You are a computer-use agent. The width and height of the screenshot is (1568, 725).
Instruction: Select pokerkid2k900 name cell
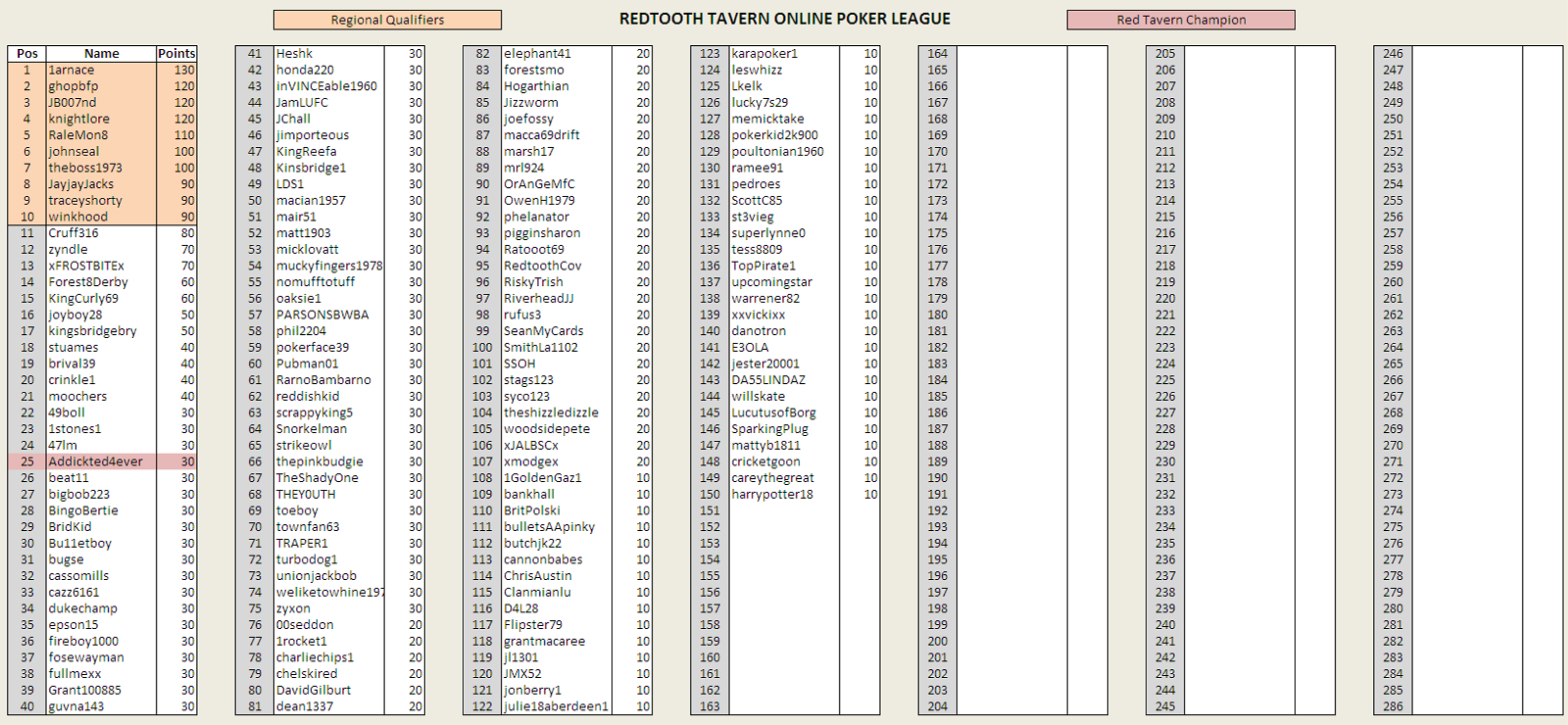tap(784, 135)
